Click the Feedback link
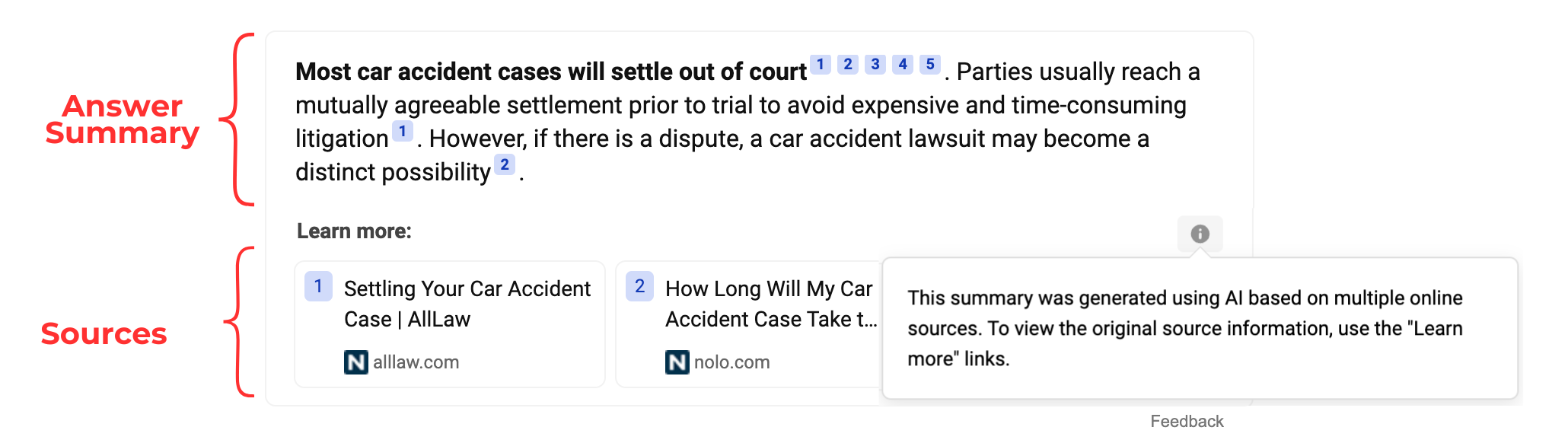The height and width of the screenshot is (443, 1568). pos(1187,422)
